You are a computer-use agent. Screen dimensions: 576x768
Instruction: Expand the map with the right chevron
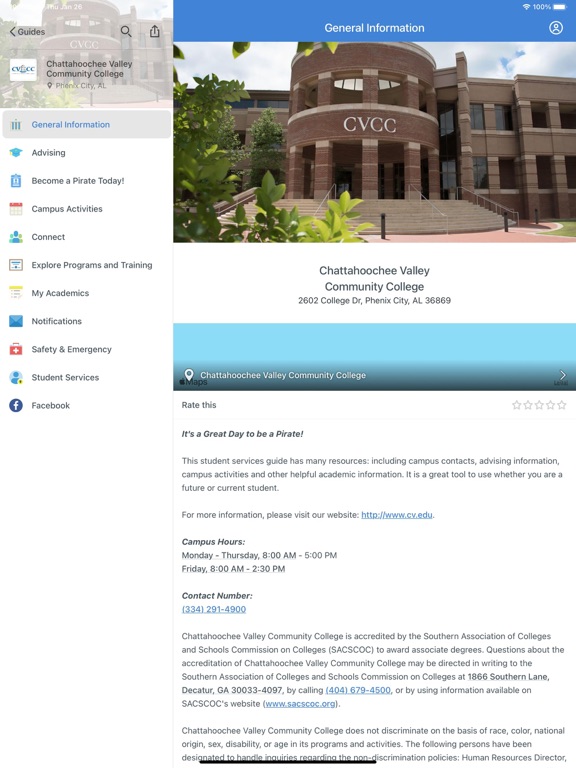[562, 375]
